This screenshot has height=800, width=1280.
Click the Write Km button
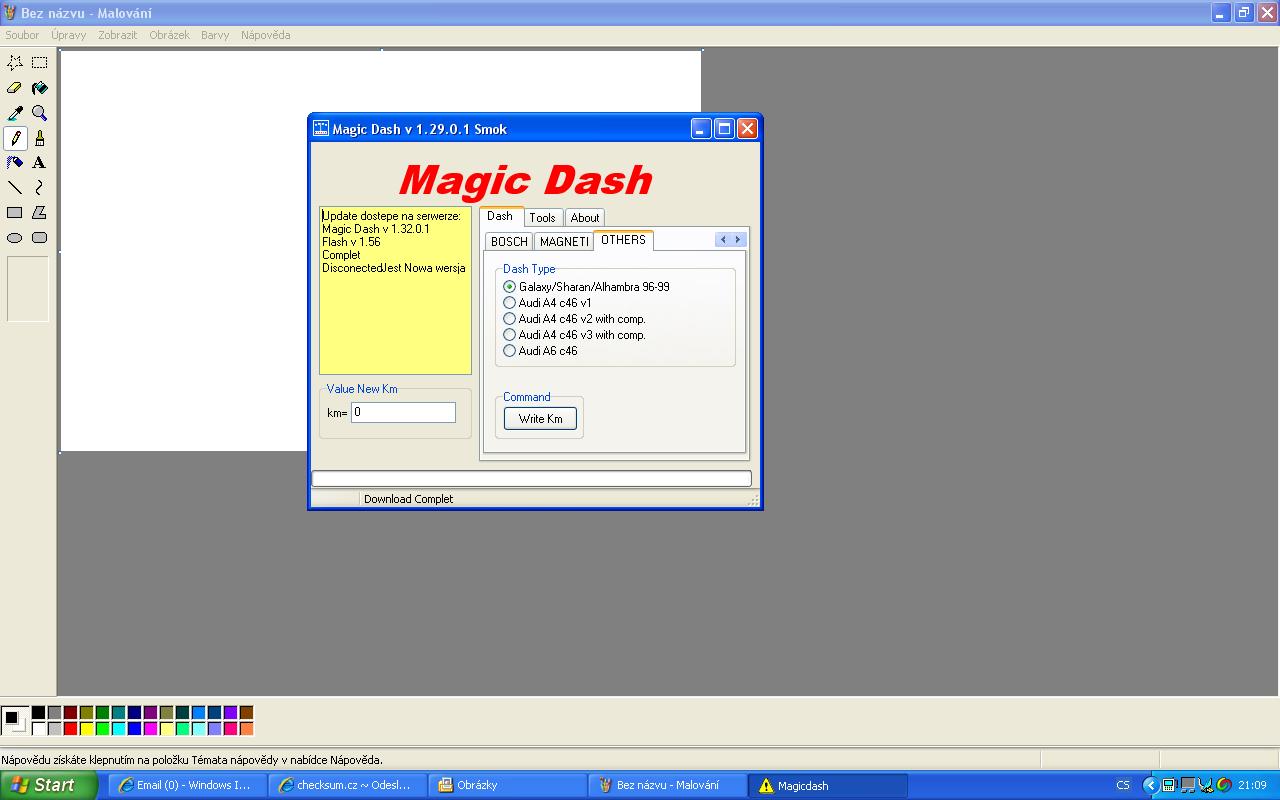[540, 419]
